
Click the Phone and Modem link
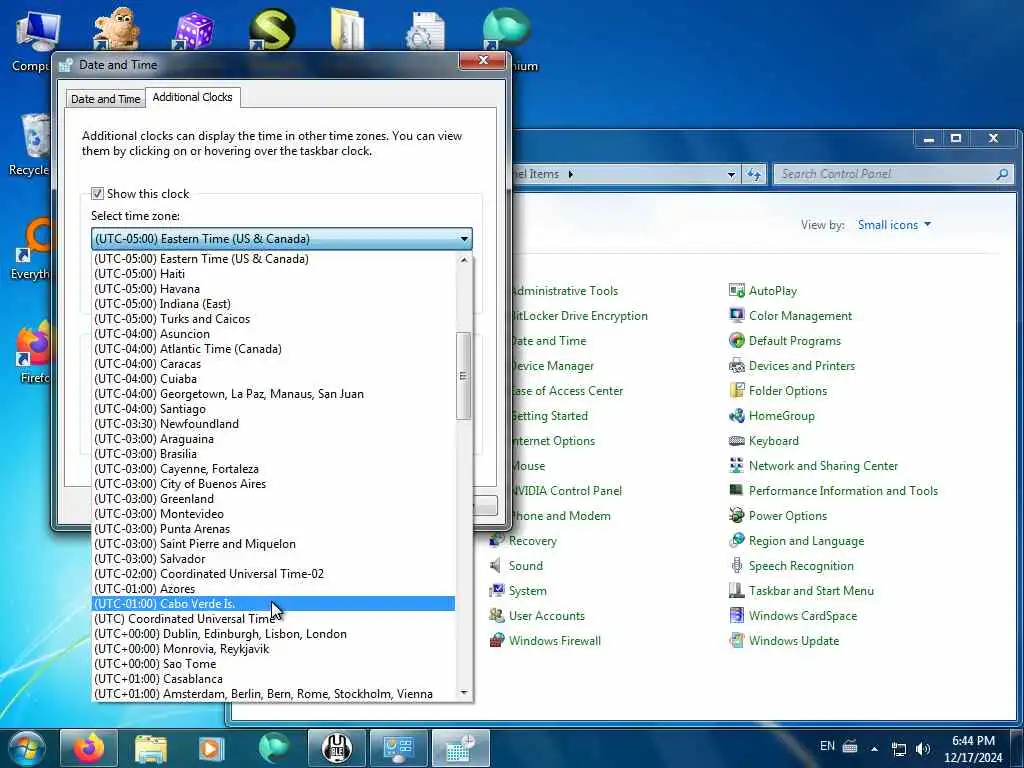point(560,515)
